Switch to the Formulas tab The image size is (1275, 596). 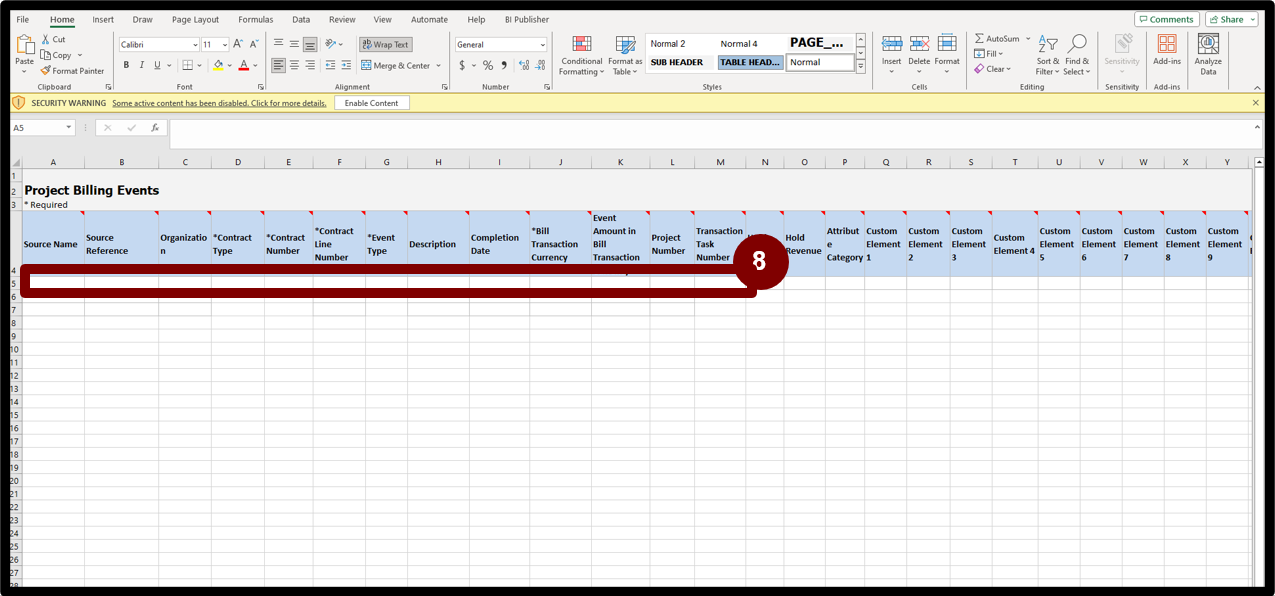pos(256,19)
